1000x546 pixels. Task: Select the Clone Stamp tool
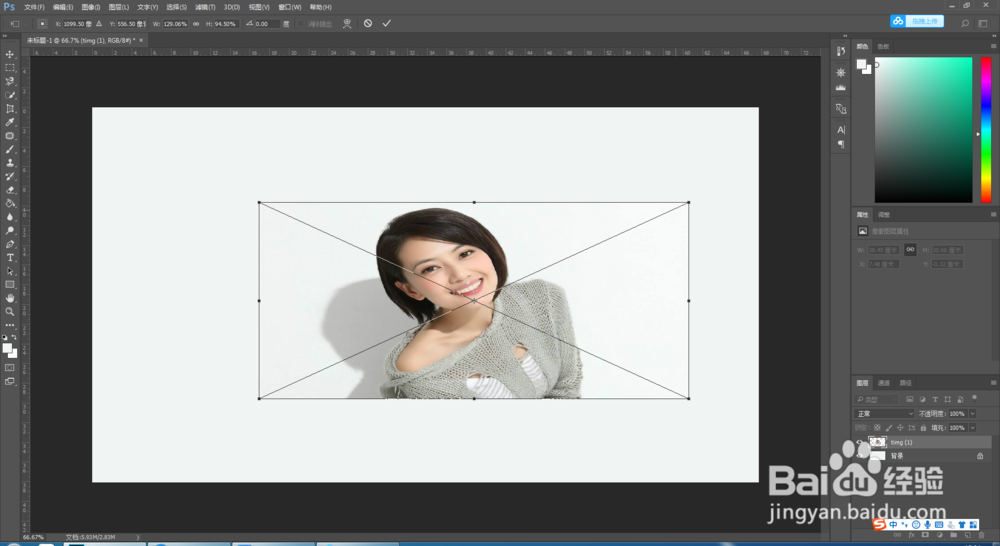click(10, 163)
